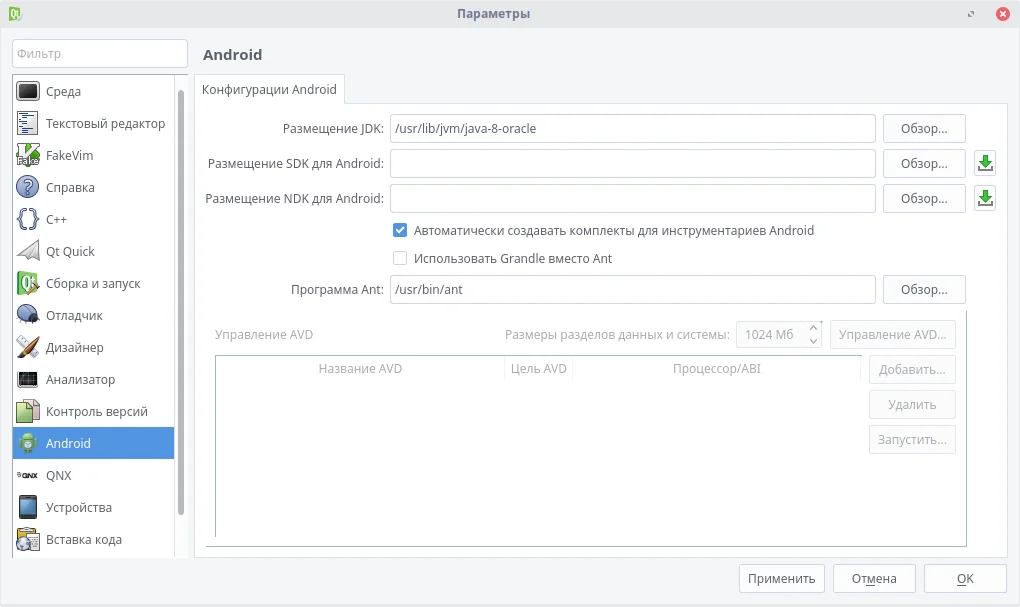Open the Справка settings icon

click(x=28, y=188)
